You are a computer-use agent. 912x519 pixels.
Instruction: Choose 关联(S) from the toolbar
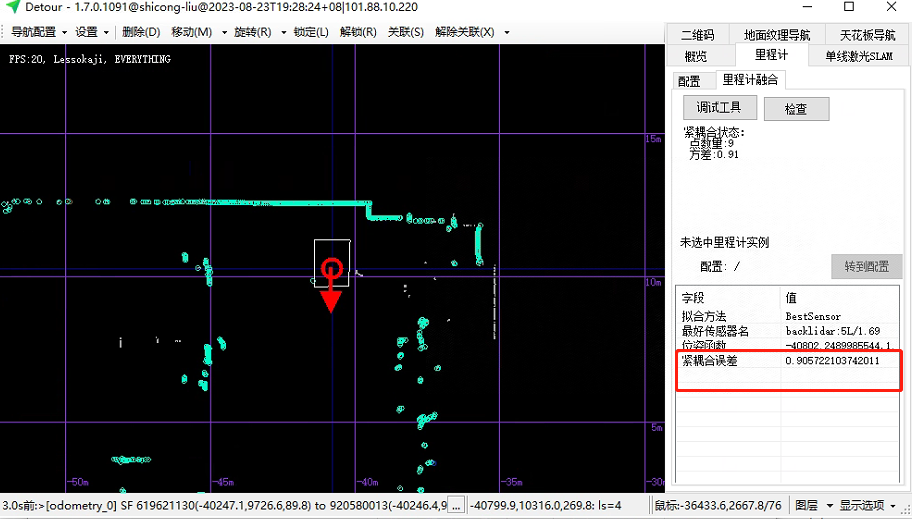(405, 32)
